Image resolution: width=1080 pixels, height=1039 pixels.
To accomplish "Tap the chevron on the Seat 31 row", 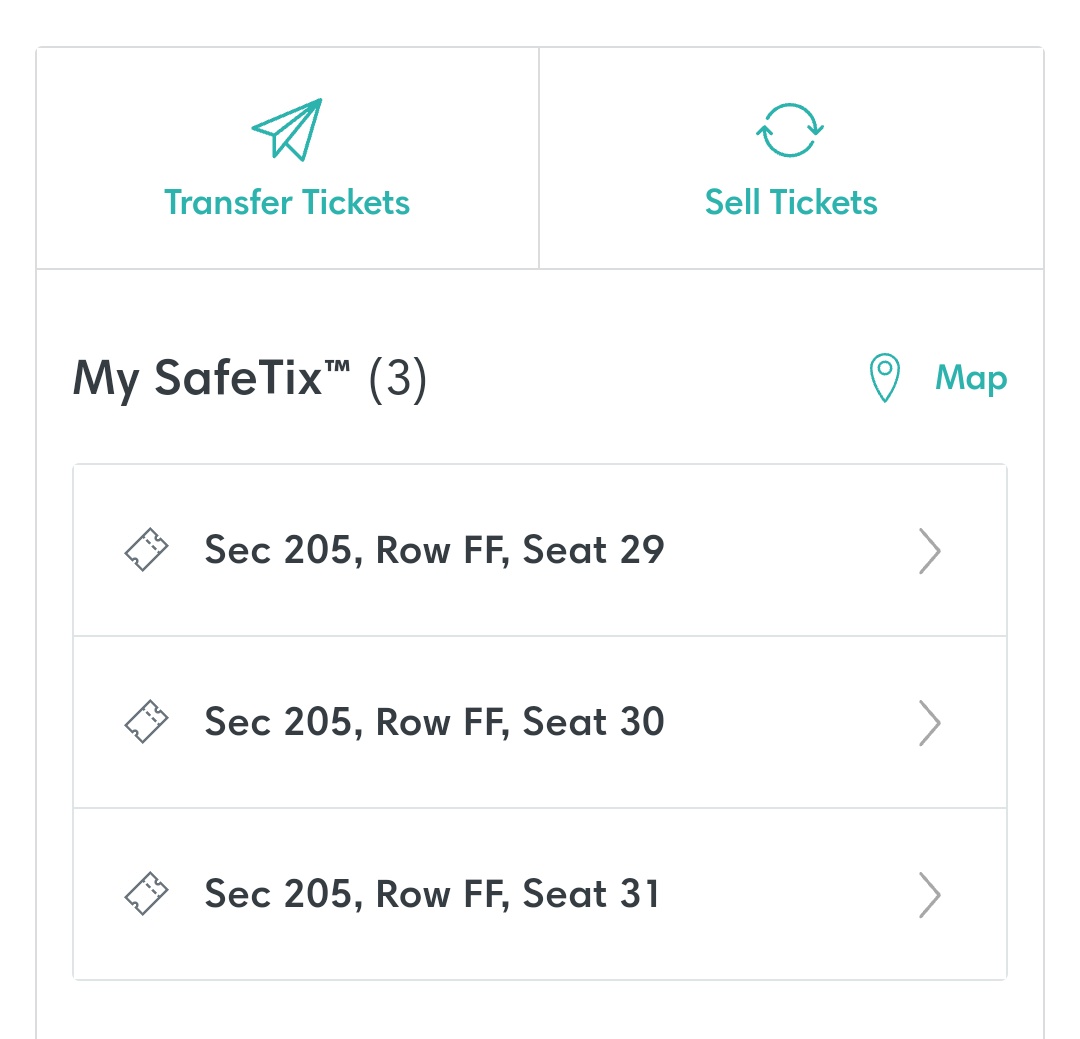I will pyautogui.click(x=929, y=895).
